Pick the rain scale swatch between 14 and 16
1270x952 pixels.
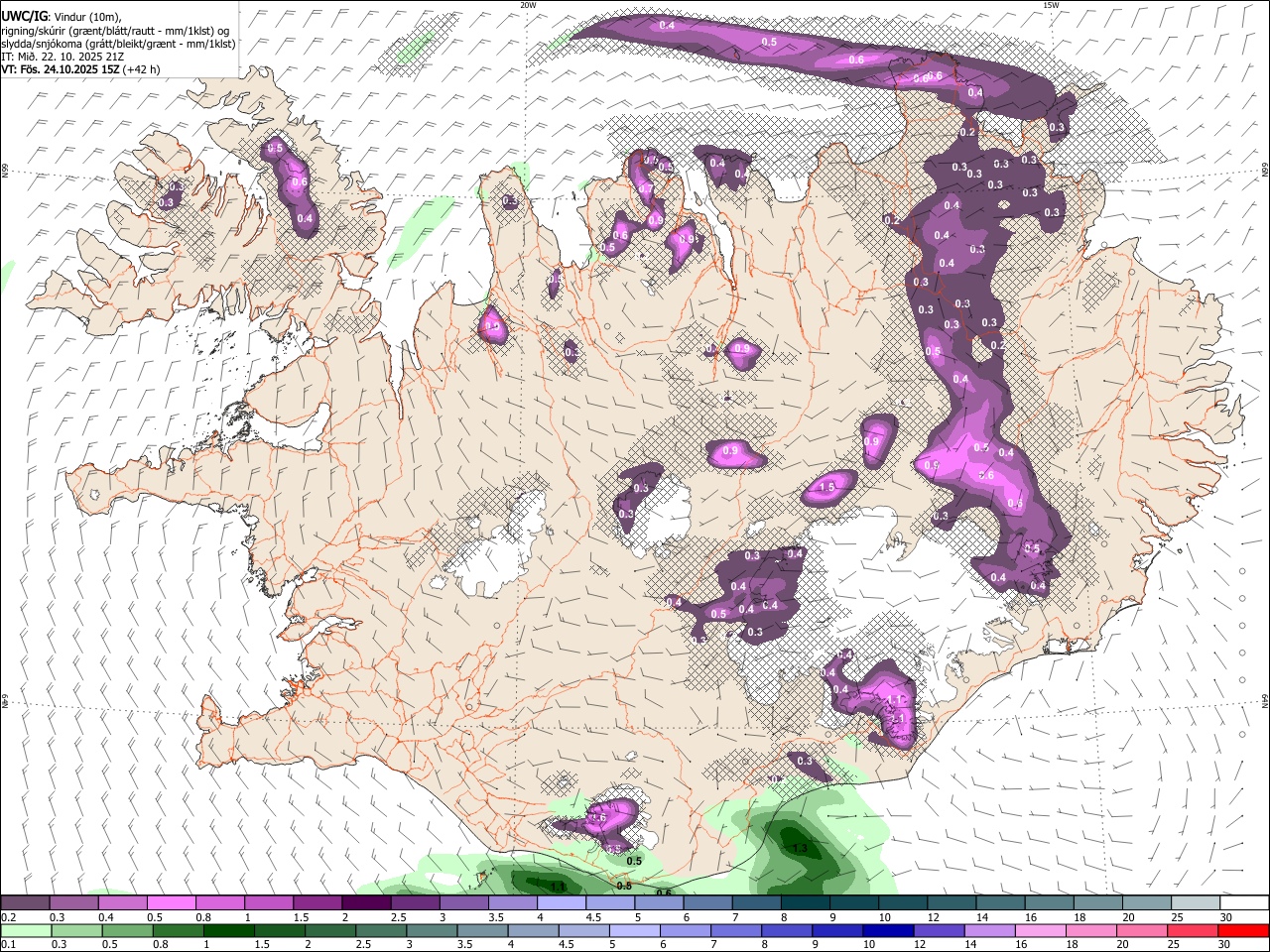tap(991, 930)
